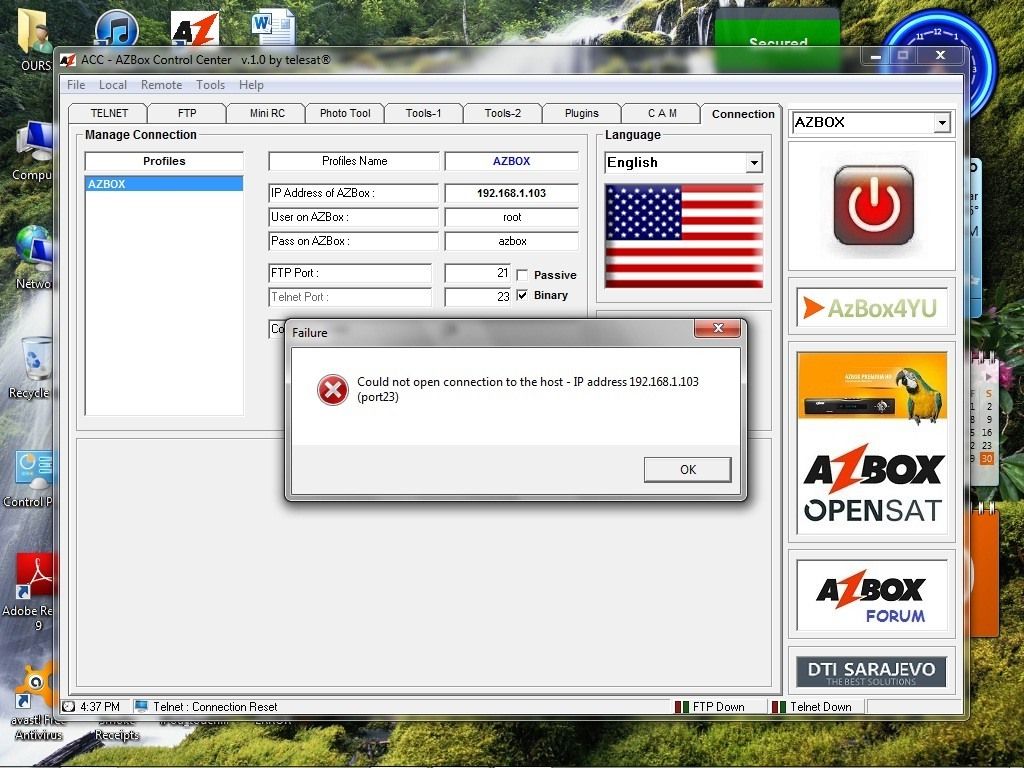Click the Profiles Name field with AZBOX
Screen dimensions: 1024x768
click(x=511, y=161)
